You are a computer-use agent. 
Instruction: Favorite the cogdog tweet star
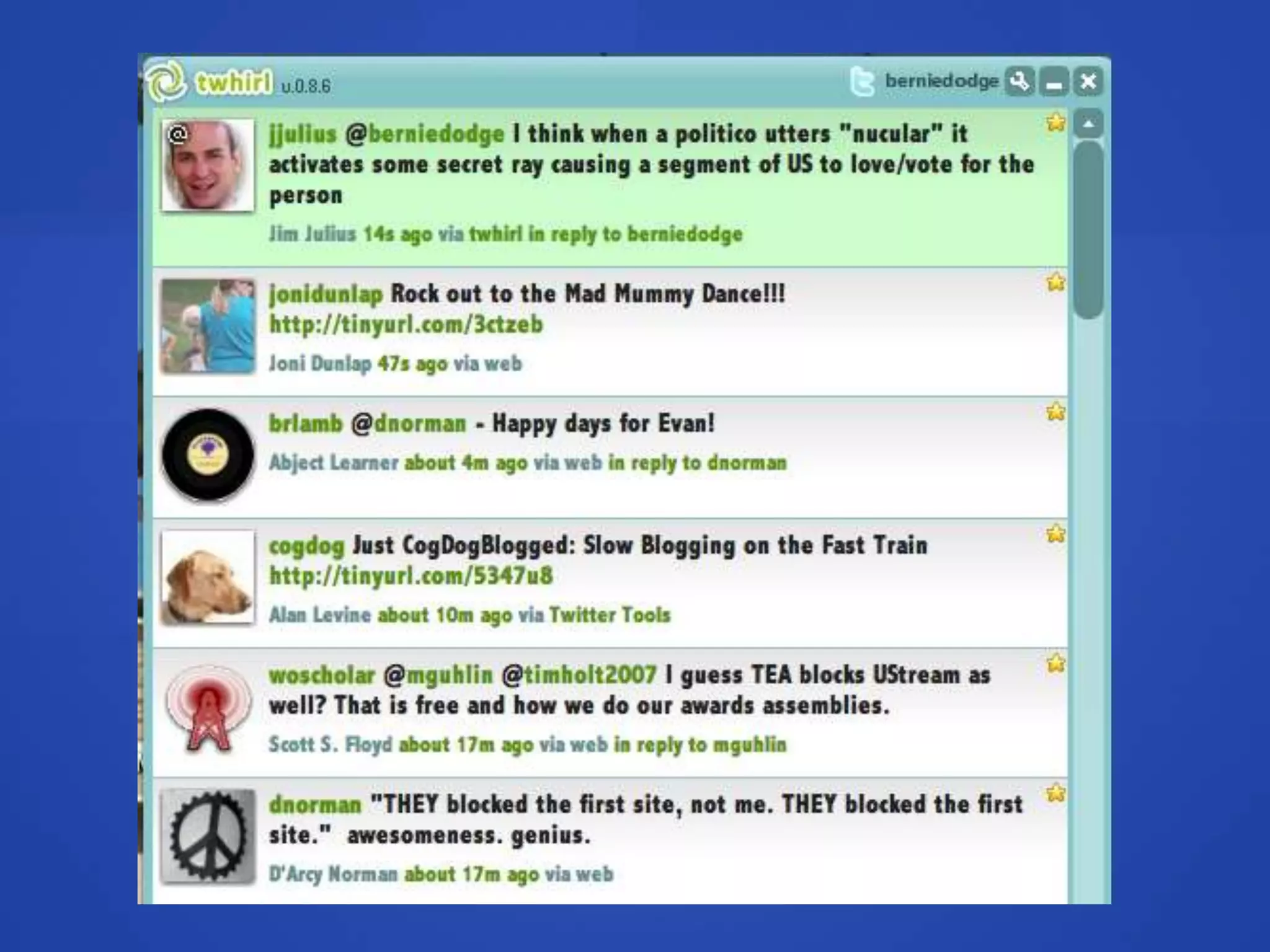[1055, 534]
